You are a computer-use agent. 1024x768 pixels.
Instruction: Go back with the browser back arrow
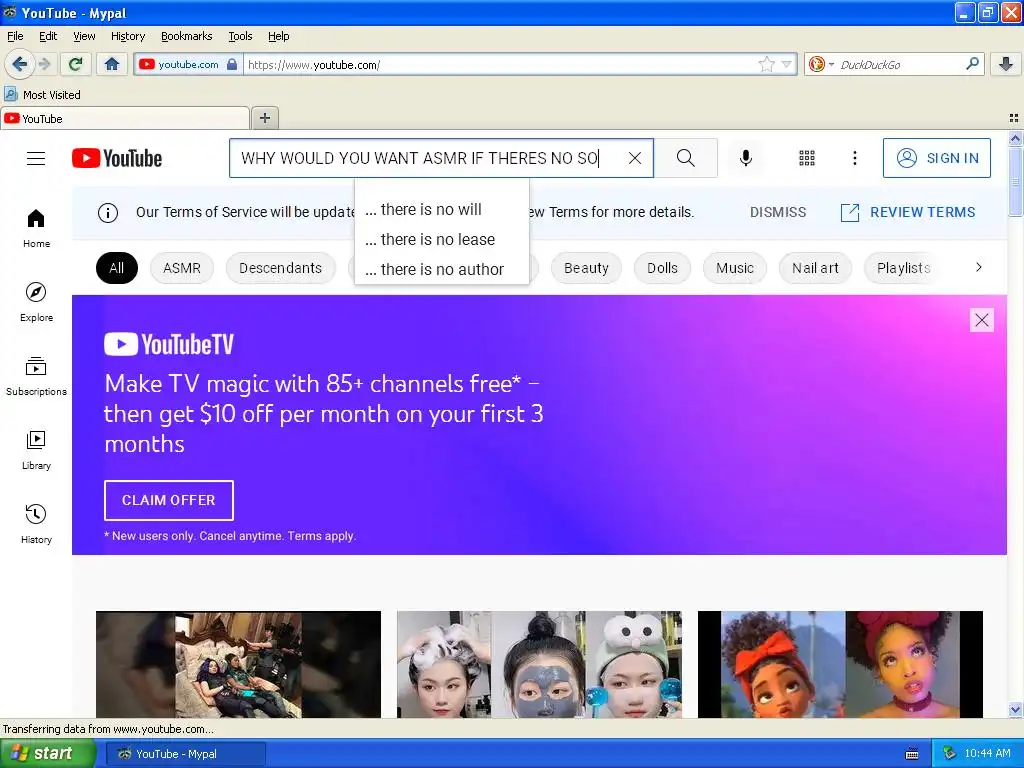(19, 64)
